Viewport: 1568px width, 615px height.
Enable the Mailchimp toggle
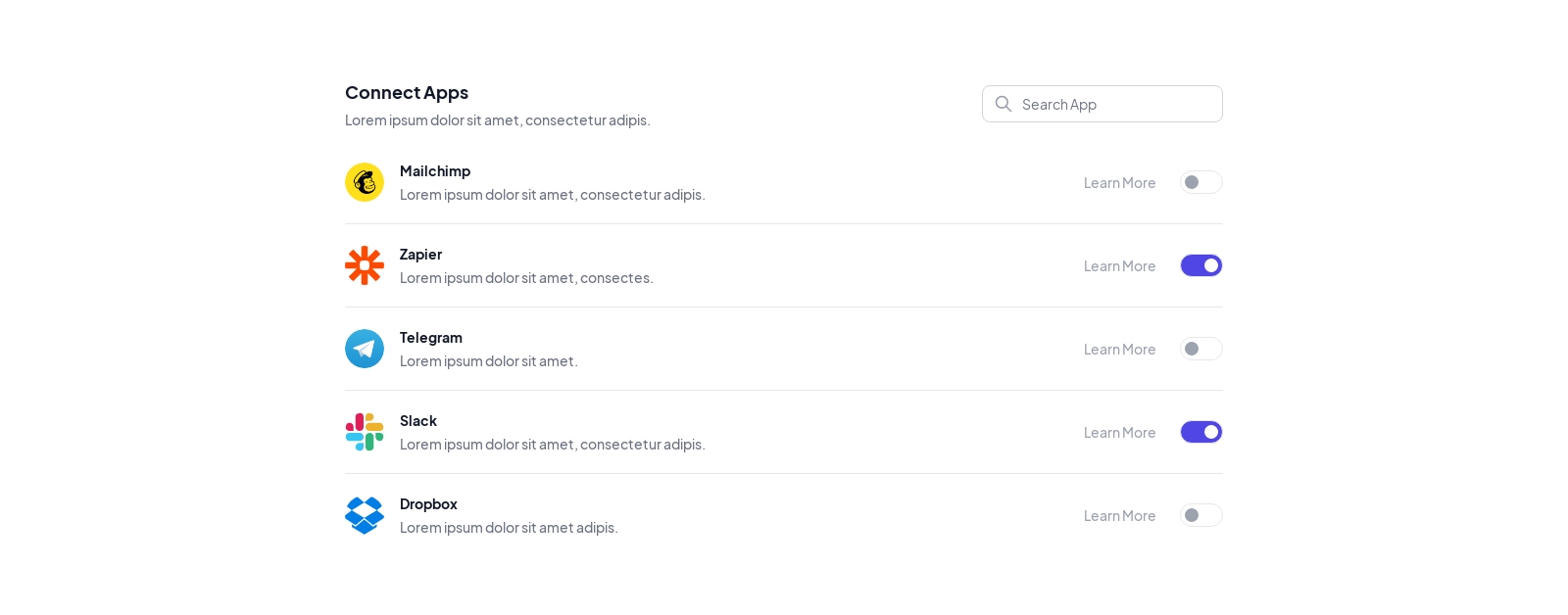tap(1201, 182)
